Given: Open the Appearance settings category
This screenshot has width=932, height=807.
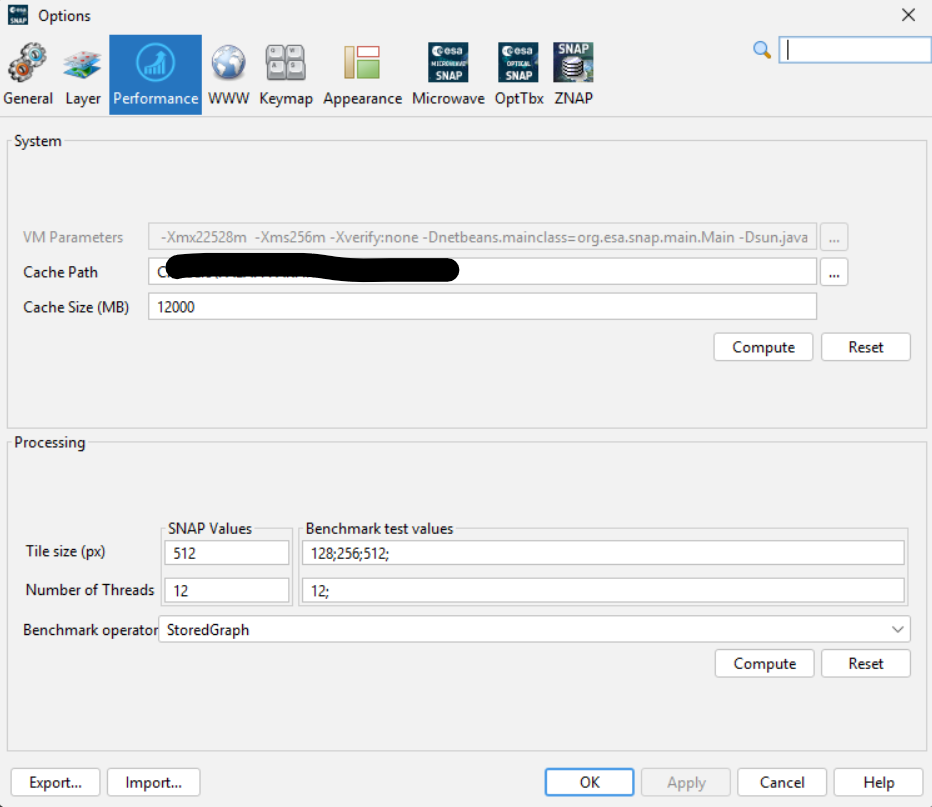Looking at the screenshot, I should [362, 75].
